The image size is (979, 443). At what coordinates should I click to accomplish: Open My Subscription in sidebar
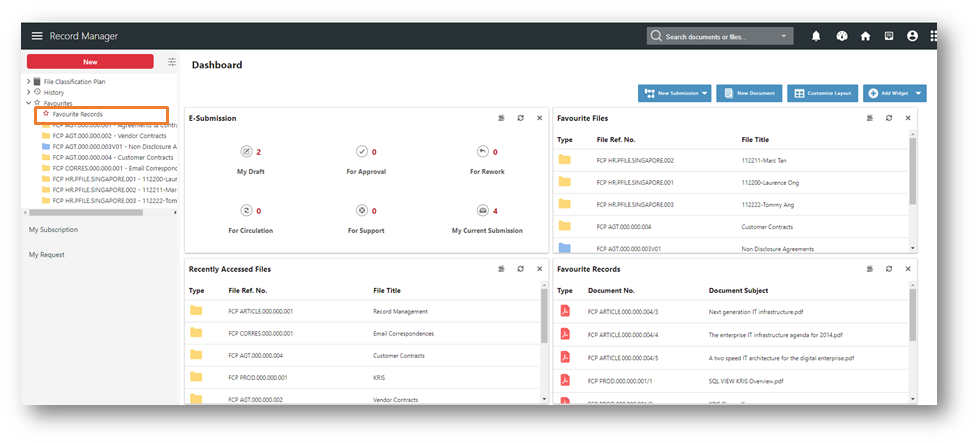point(53,230)
